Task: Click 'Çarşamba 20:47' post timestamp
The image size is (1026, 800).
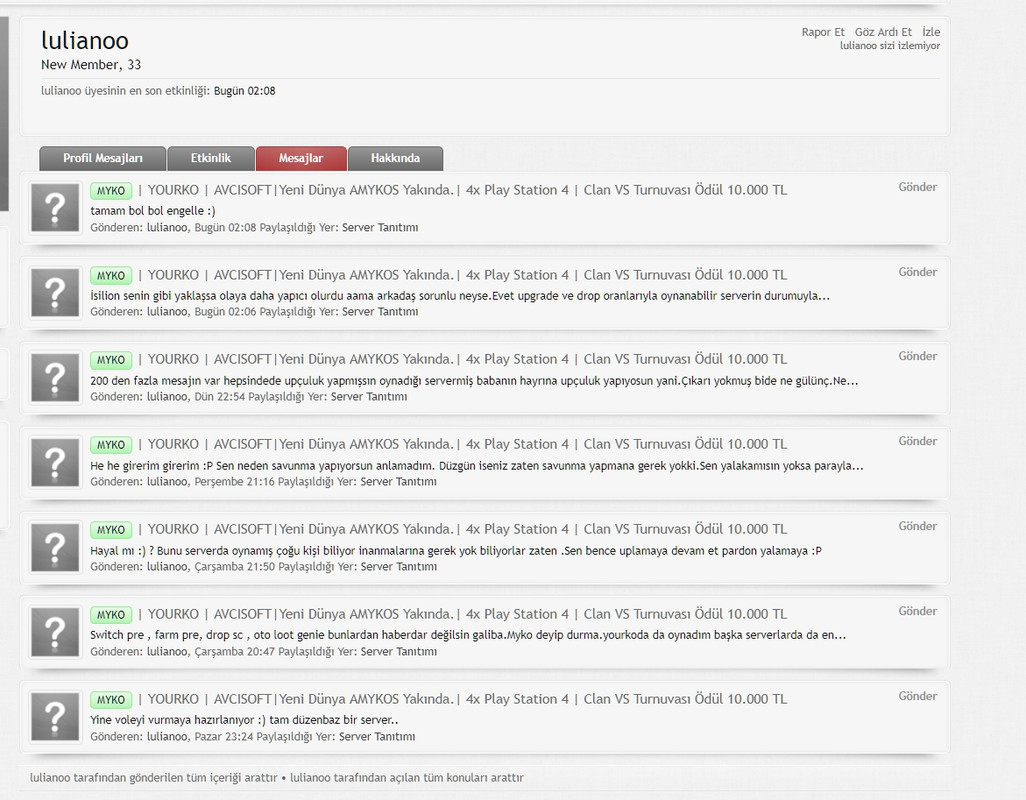Action: pos(235,652)
